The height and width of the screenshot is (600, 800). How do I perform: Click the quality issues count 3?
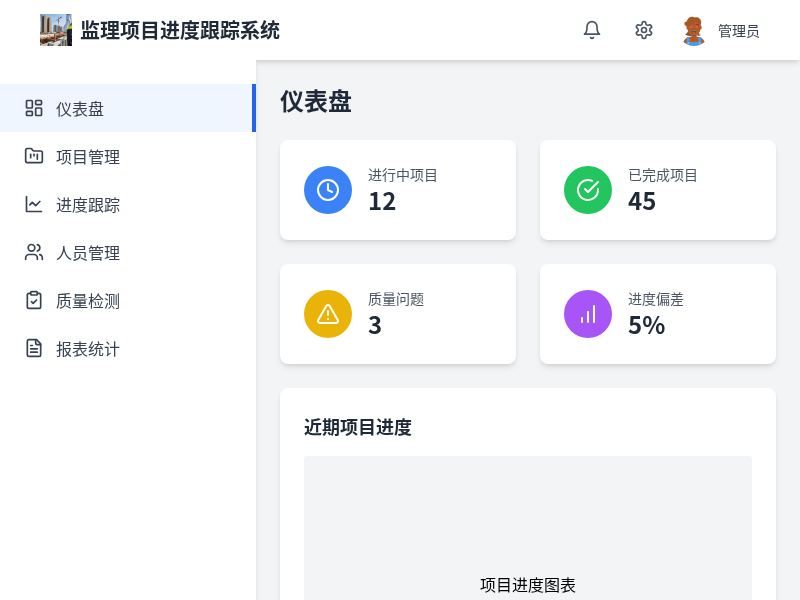[x=375, y=326]
